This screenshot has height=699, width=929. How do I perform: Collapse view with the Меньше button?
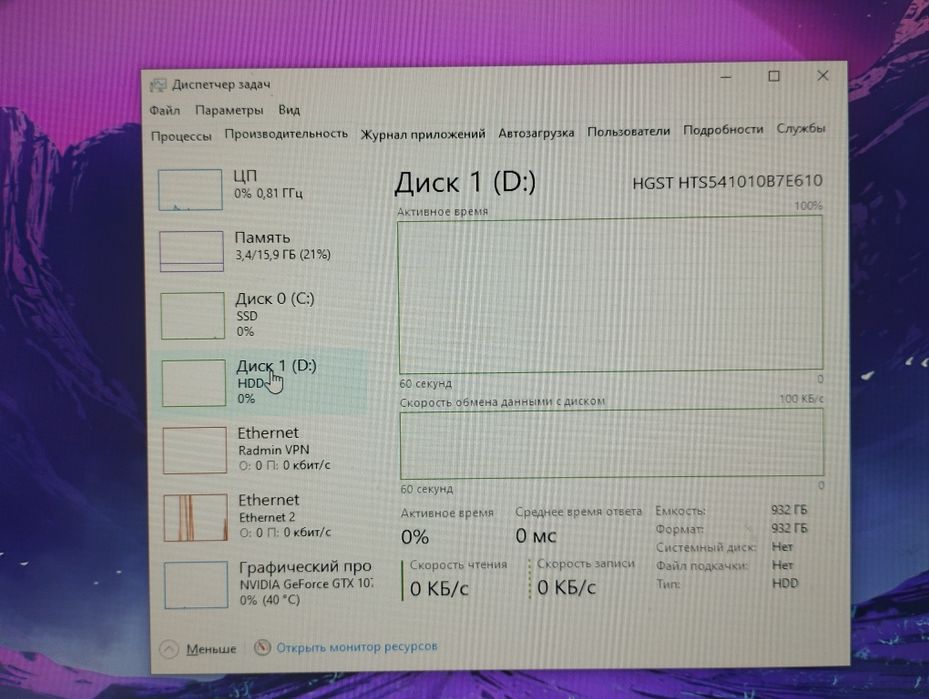point(198,649)
